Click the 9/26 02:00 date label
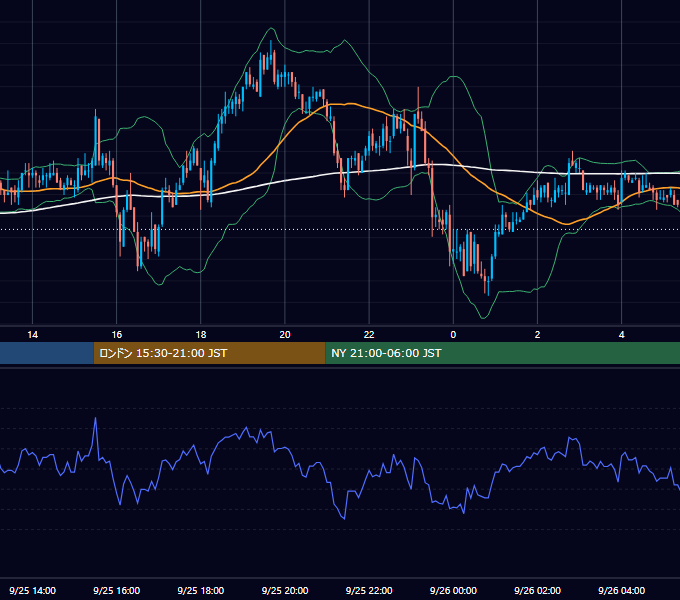The height and width of the screenshot is (600, 680). tap(537, 590)
